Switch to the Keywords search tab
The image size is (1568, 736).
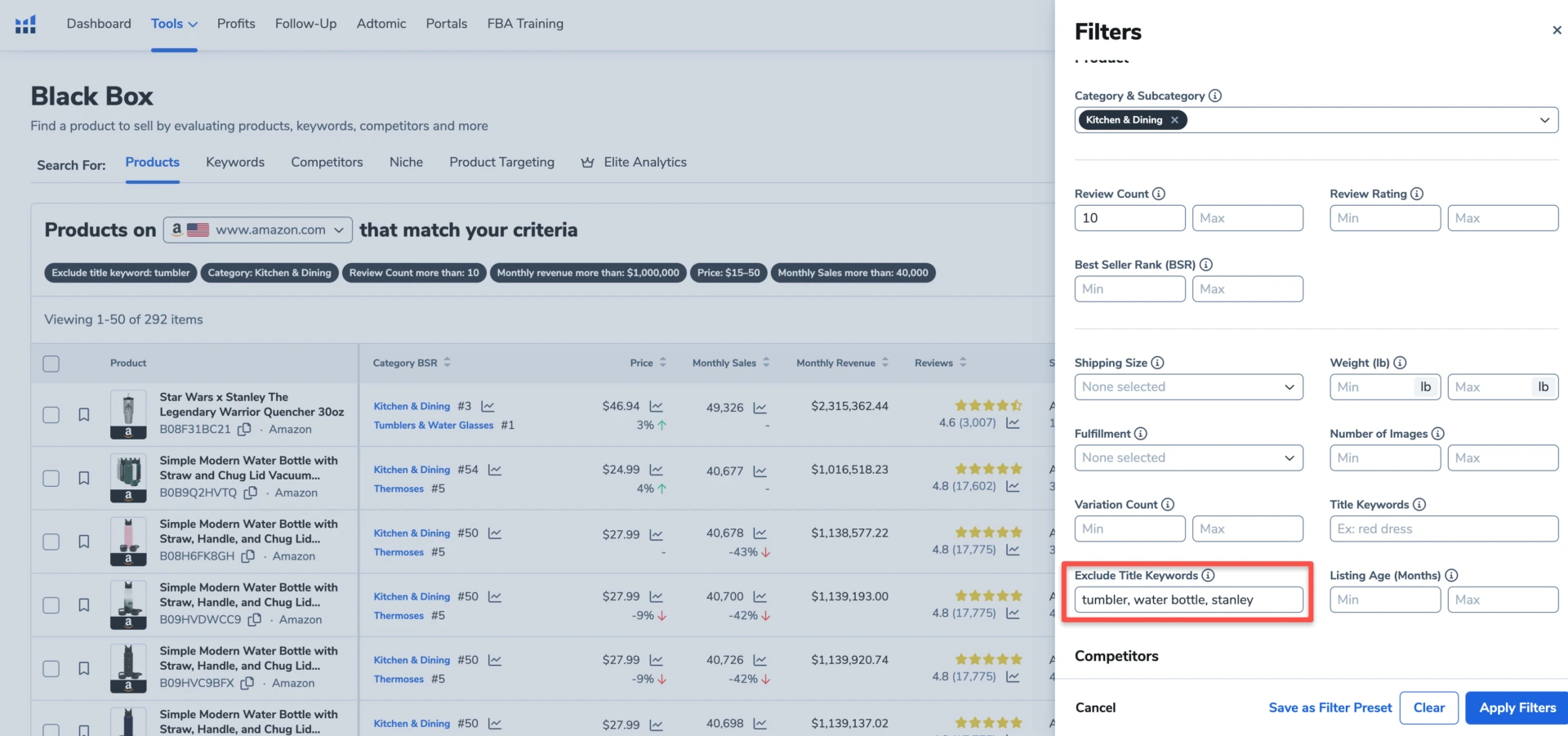coord(235,163)
